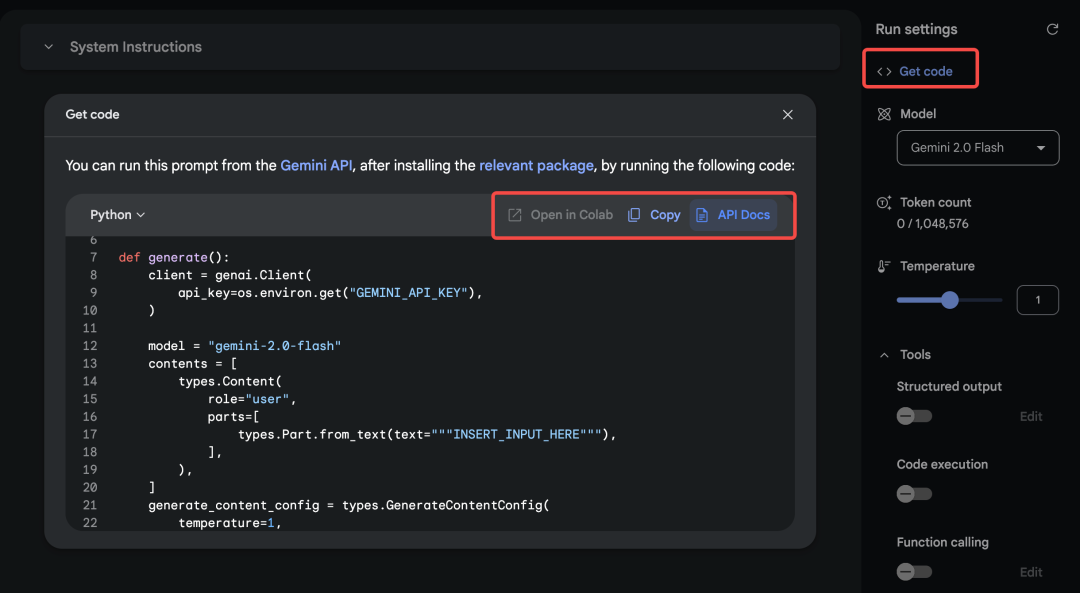Viewport: 1080px width, 593px height.
Task: Open the relevant package link
Action: (536, 166)
